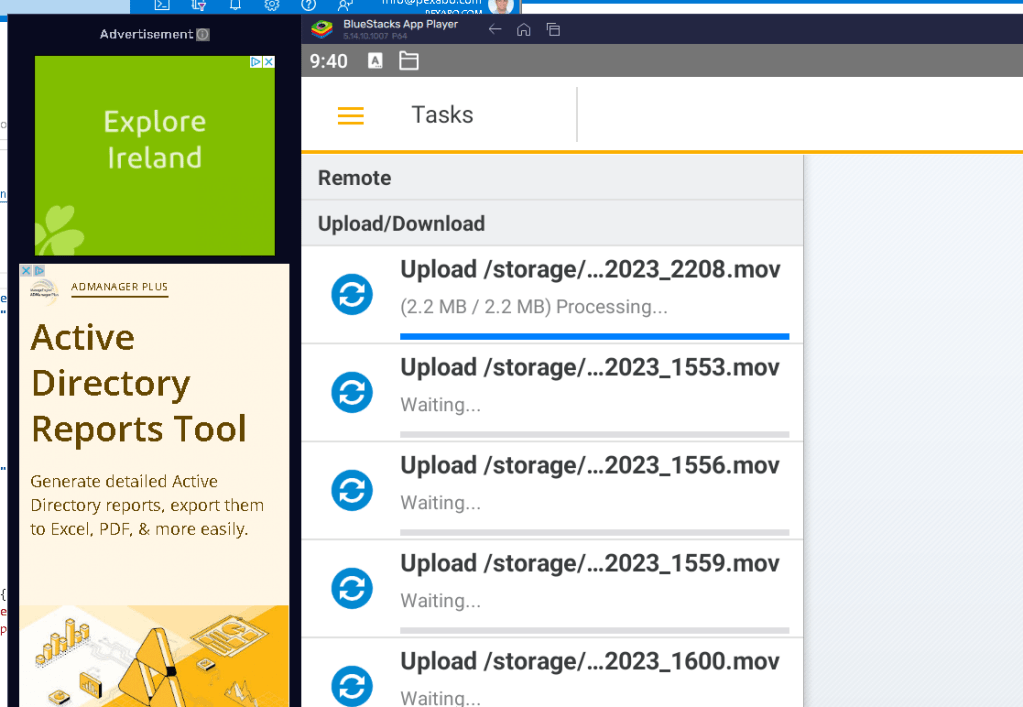Tap the folder status bar icon
Screen dimensions: 1023x707
coord(408,61)
